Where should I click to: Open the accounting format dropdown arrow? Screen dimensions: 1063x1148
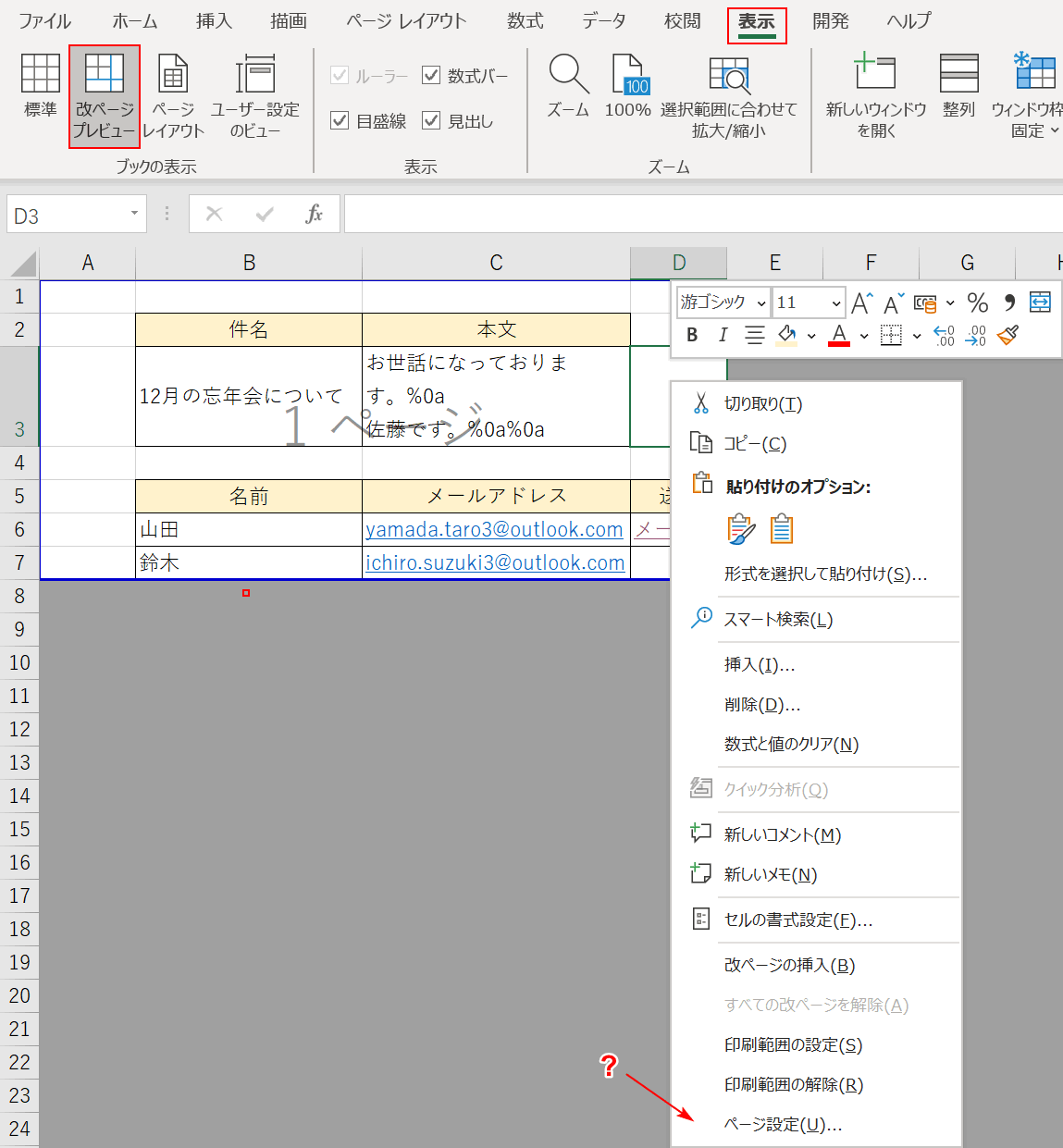click(950, 303)
